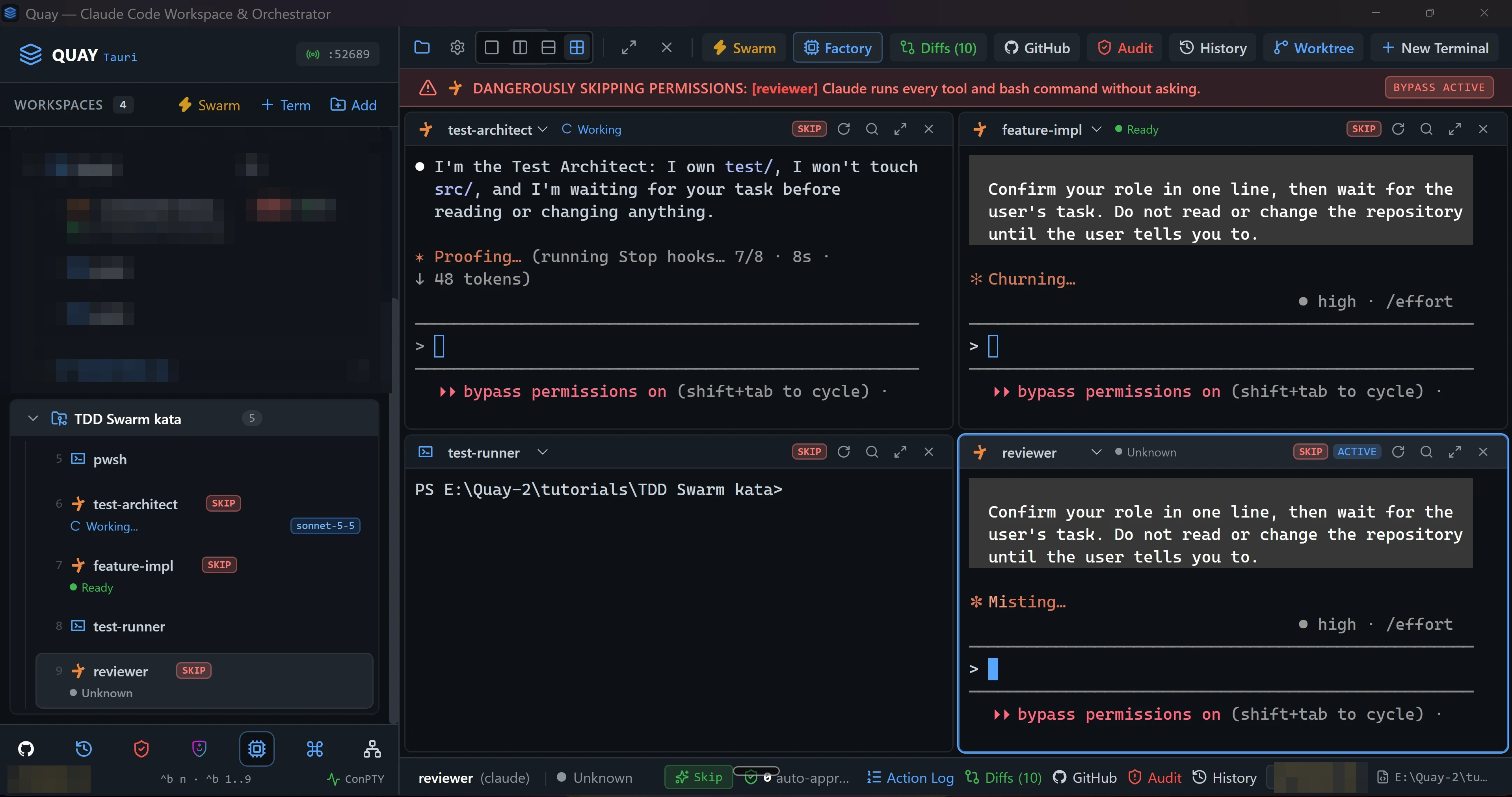The width and height of the screenshot is (1512, 797).
Task: Open command key icon in sidebar bottom bar
Action: (314, 748)
